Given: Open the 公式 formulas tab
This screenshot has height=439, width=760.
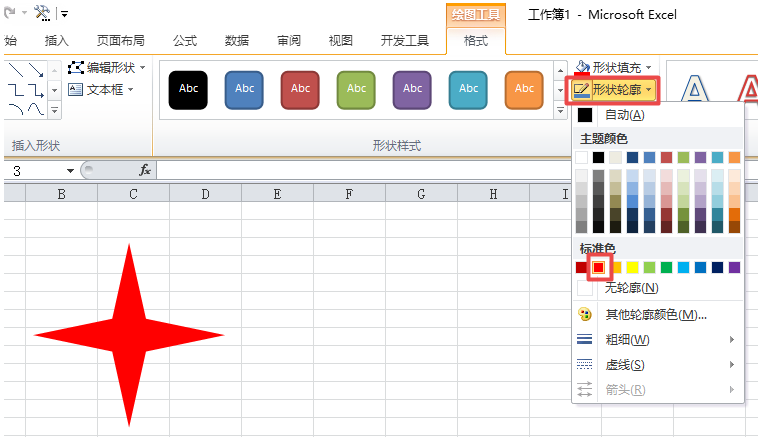Looking at the screenshot, I should tap(185, 41).
